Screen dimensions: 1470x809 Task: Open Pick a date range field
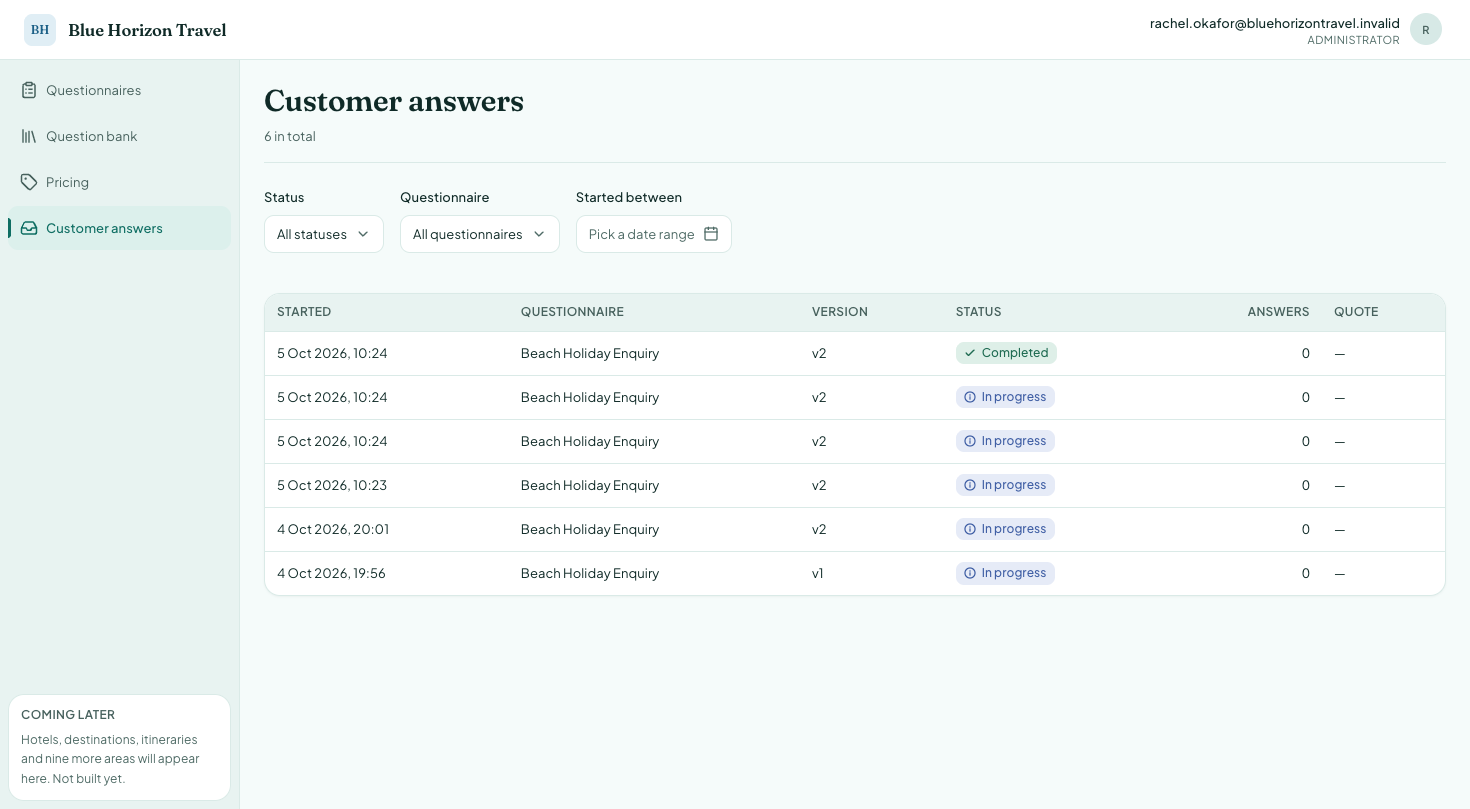pos(654,234)
